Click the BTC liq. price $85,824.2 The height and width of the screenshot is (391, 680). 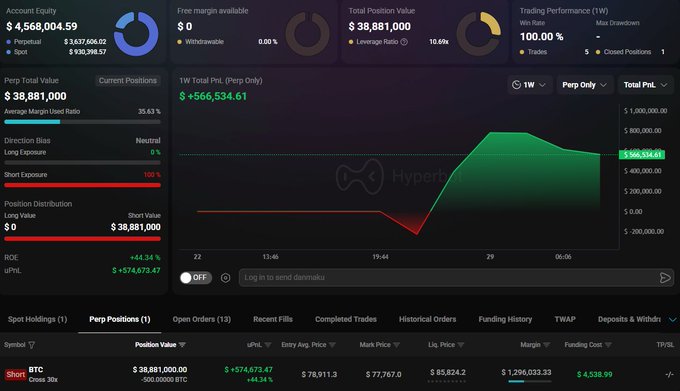[x=448, y=372]
